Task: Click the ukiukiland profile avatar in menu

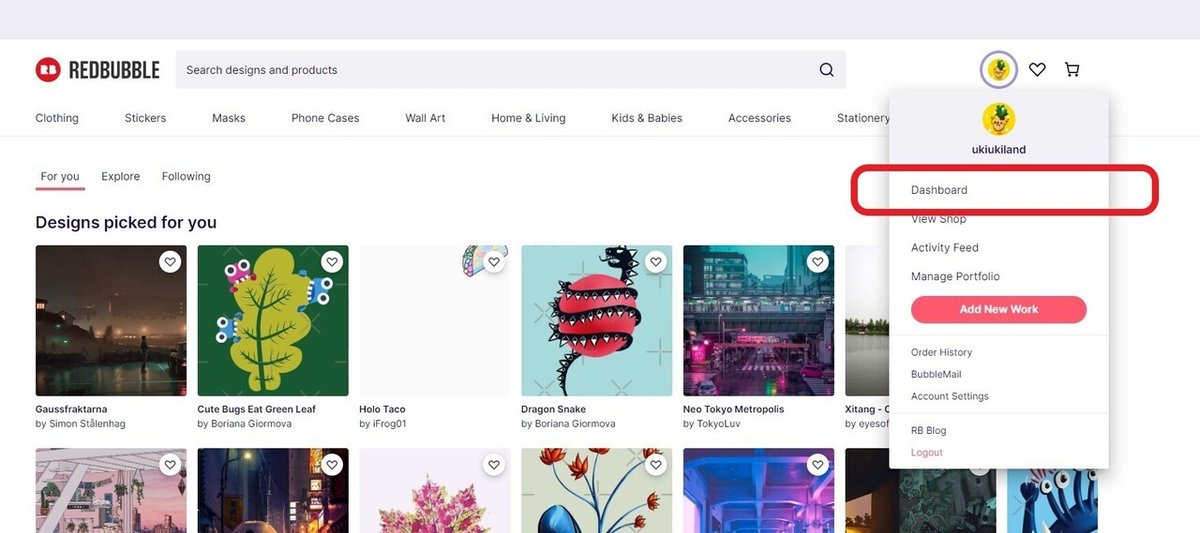Action: 998,119
